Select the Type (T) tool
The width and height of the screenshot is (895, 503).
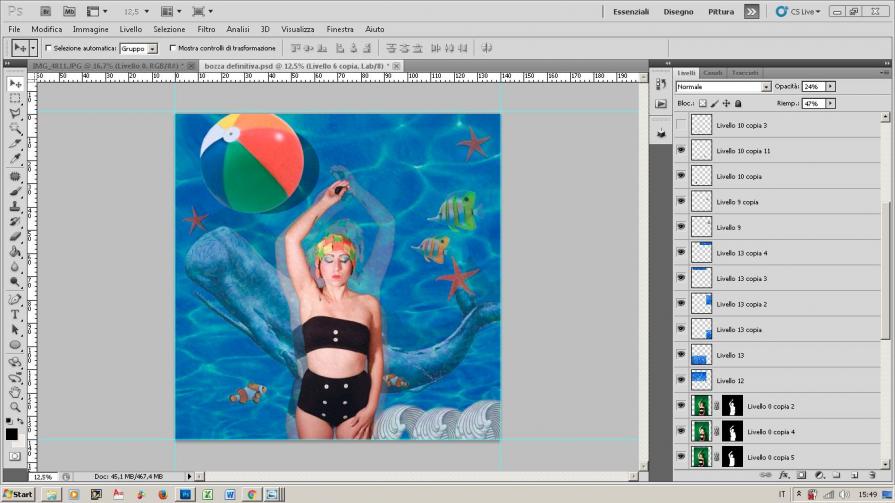pyautogui.click(x=15, y=314)
